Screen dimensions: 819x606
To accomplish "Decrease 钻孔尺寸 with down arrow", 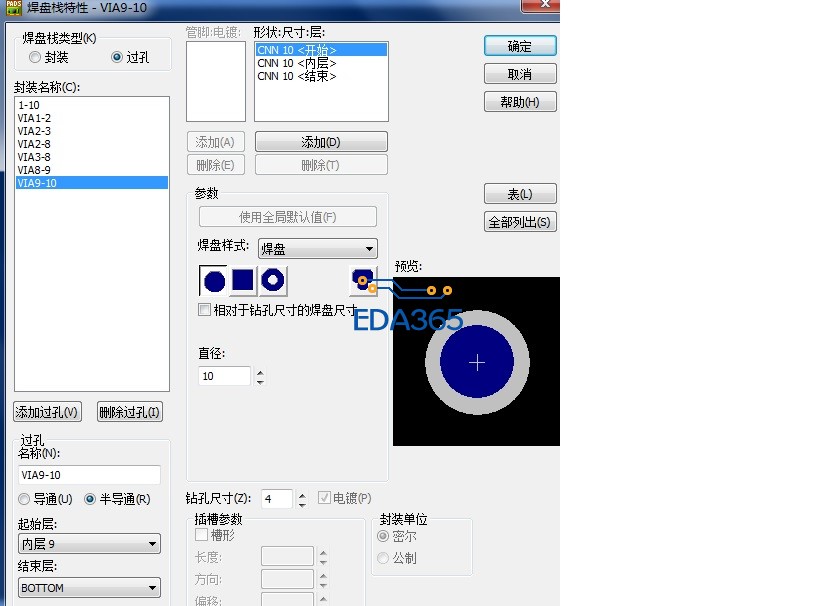I will tap(302, 504).
